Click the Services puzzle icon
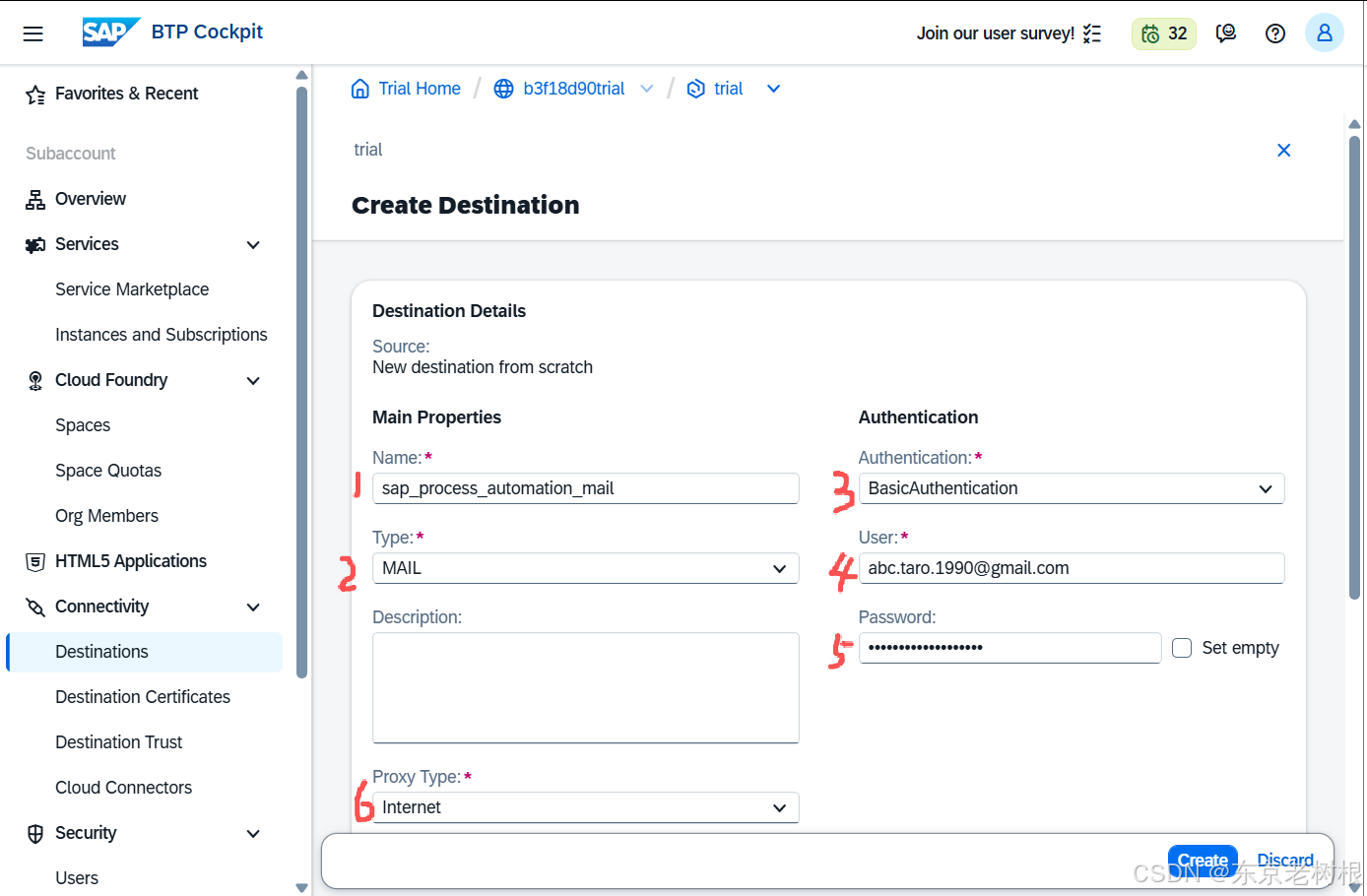Screen dimensions: 1367x896 click(x=35, y=245)
